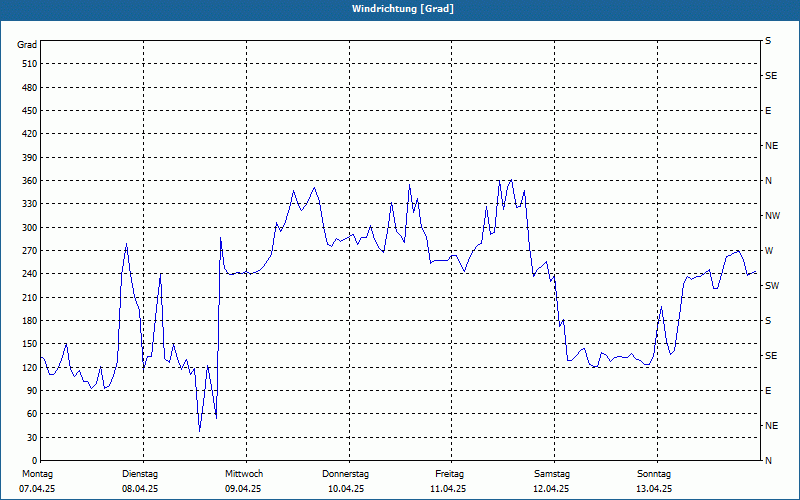Image resolution: width=800 pixels, height=500 pixels.
Task: Click the 'Montag' day label
Action: pos(38,474)
